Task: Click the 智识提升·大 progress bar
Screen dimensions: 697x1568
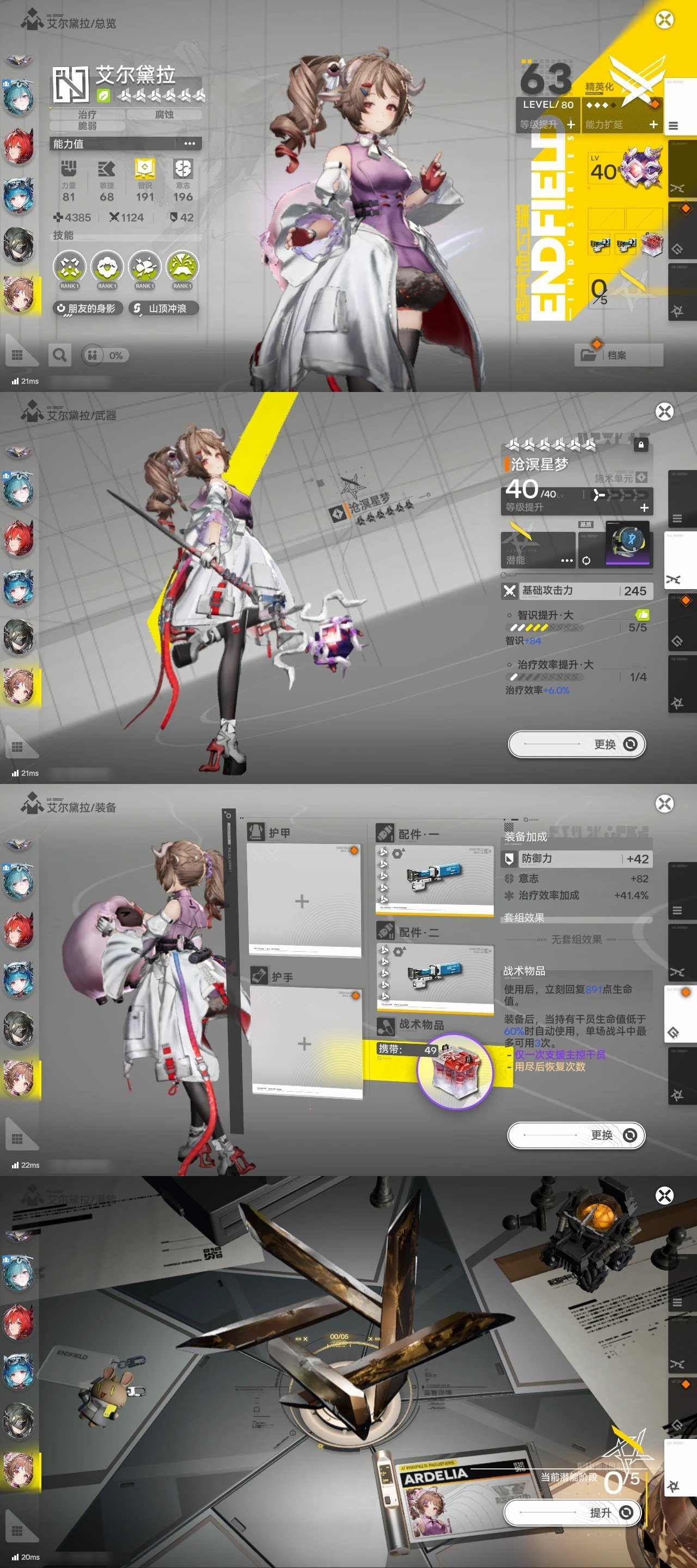Action: tap(543, 628)
